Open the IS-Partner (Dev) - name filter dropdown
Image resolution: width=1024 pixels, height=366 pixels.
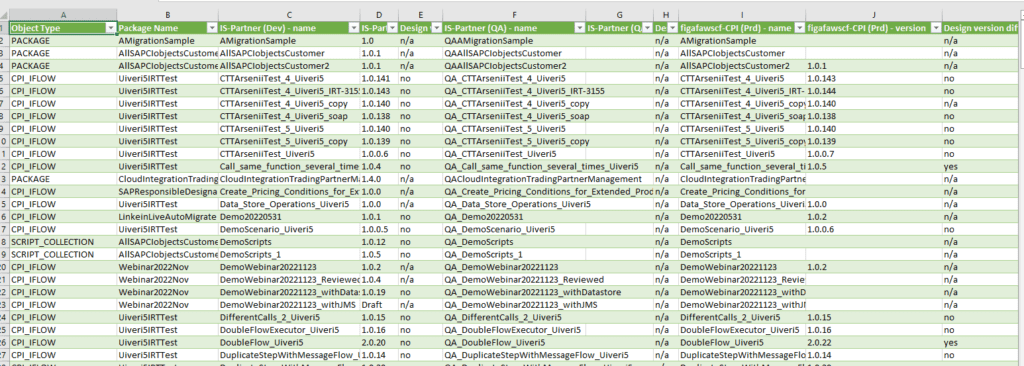coord(353,28)
